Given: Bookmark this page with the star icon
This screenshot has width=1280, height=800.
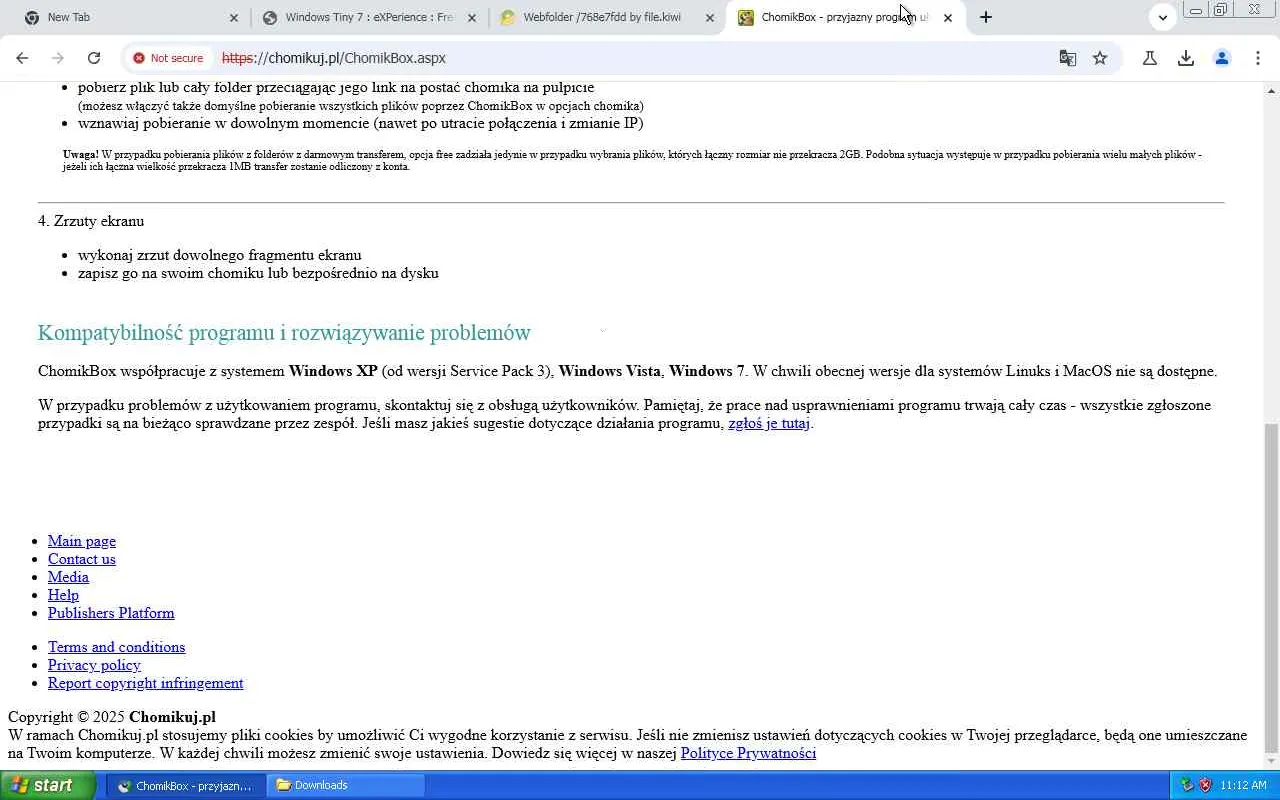Looking at the screenshot, I should pyautogui.click(x=1100, y=58).
